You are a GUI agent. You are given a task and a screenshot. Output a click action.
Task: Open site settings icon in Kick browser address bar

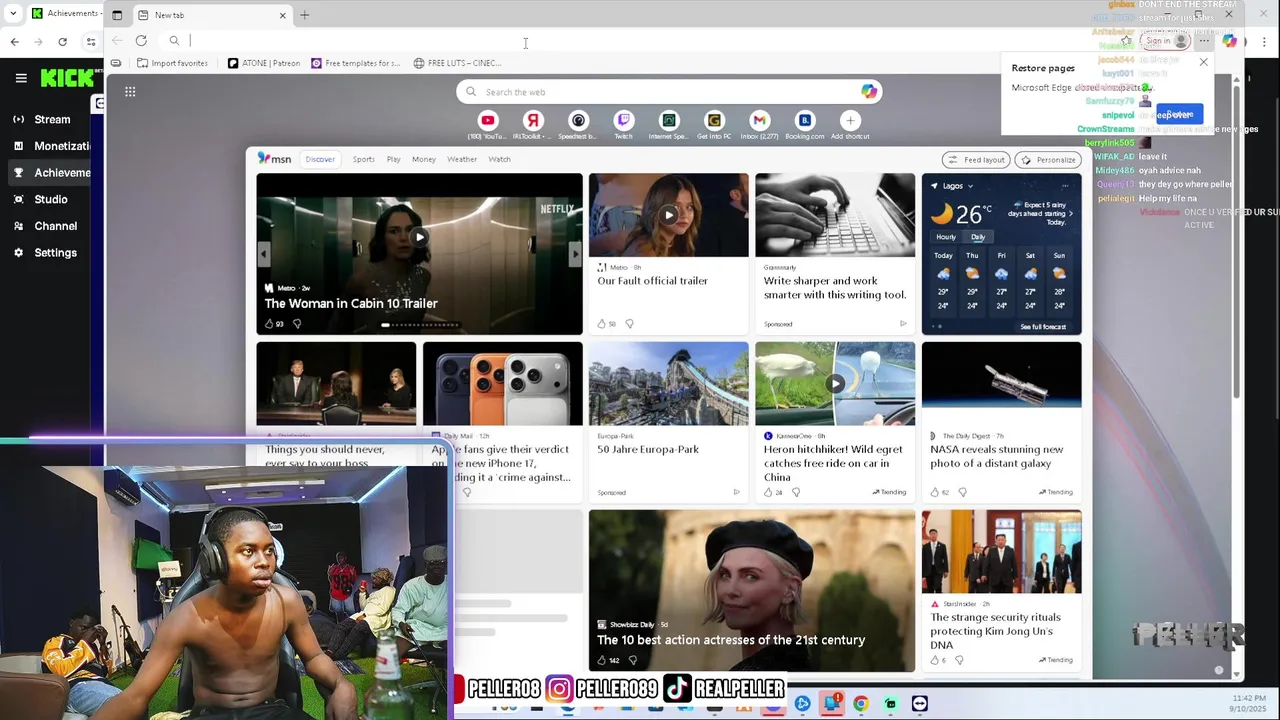(x=91, y=41)
